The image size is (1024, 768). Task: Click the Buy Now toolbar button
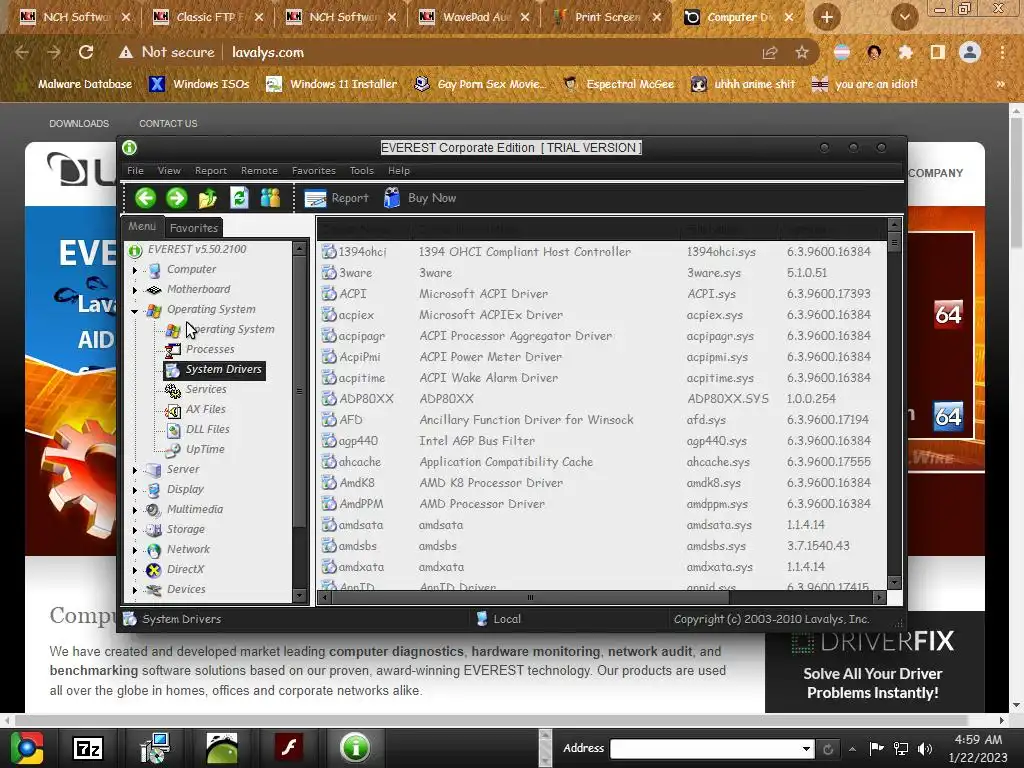coord(420,198)
